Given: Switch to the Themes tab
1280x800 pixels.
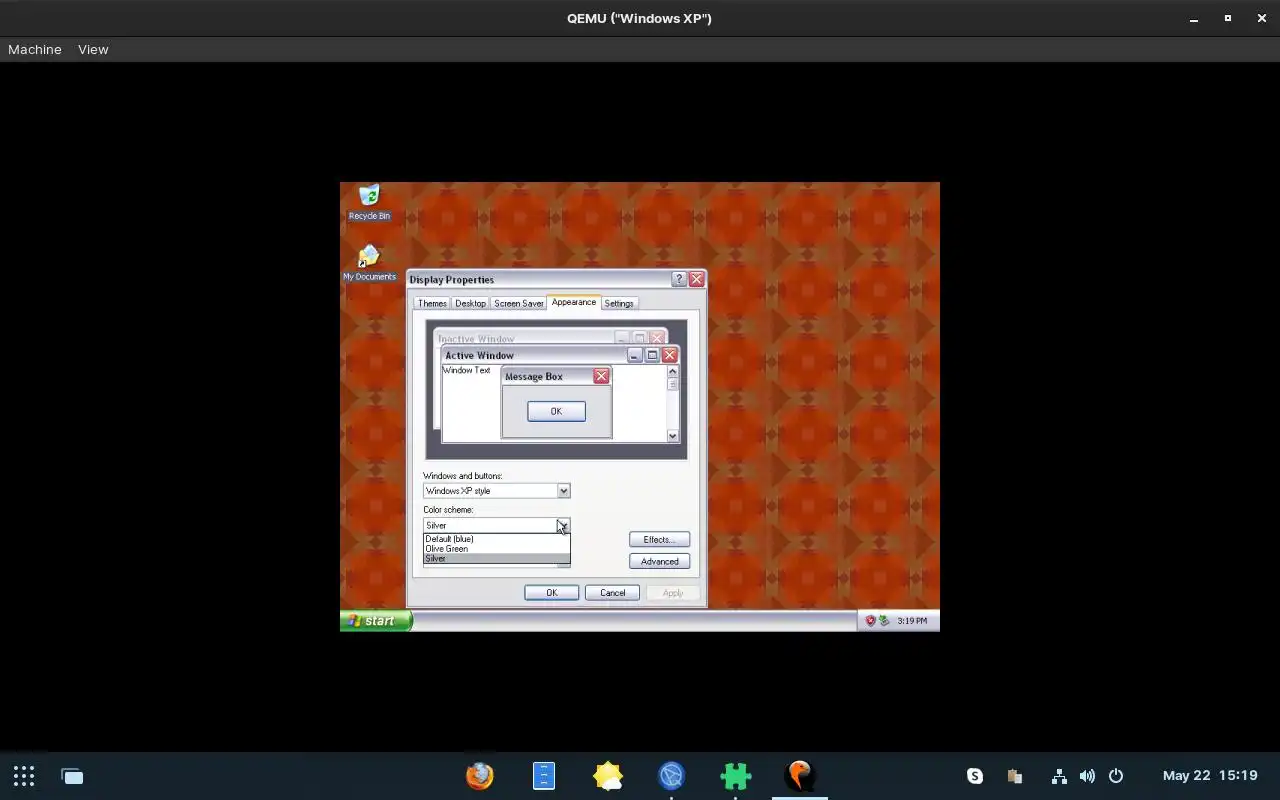Looking at the screenshot, I should 432,303.
